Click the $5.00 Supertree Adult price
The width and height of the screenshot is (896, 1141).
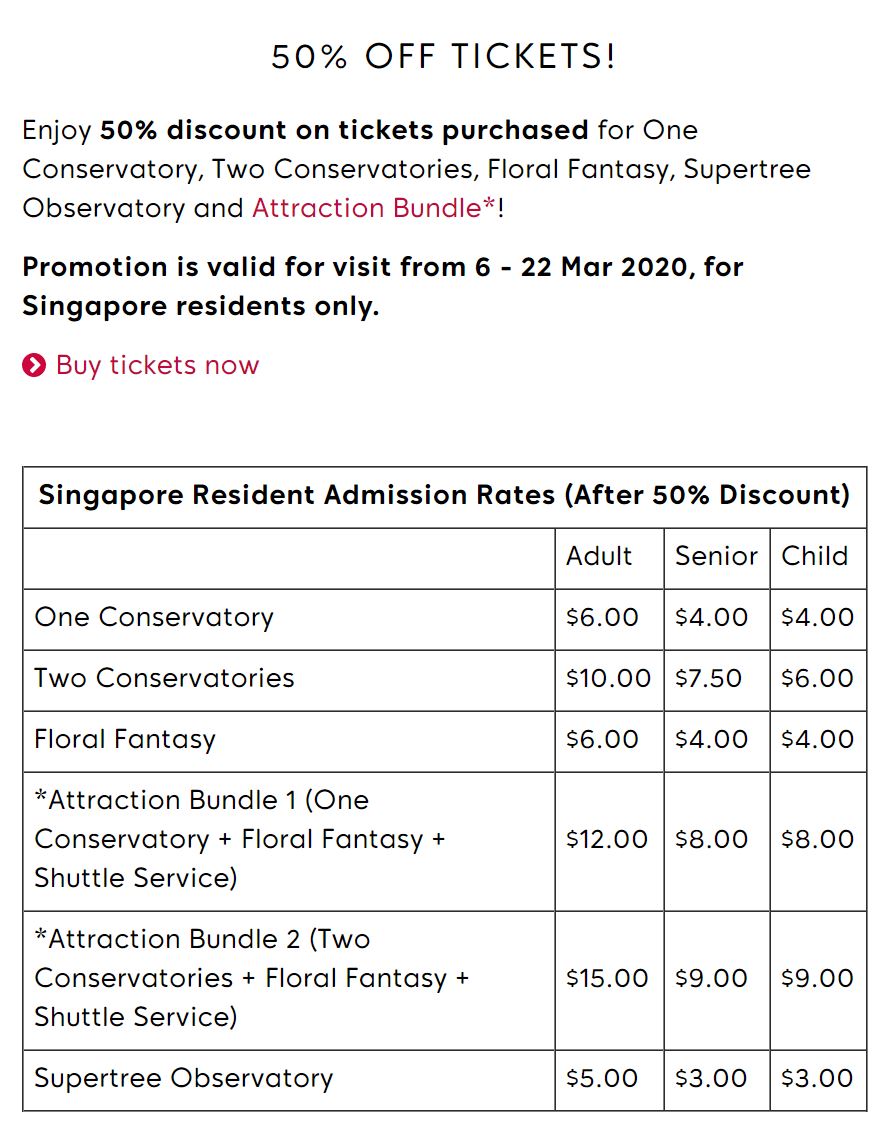(602, 1078)
